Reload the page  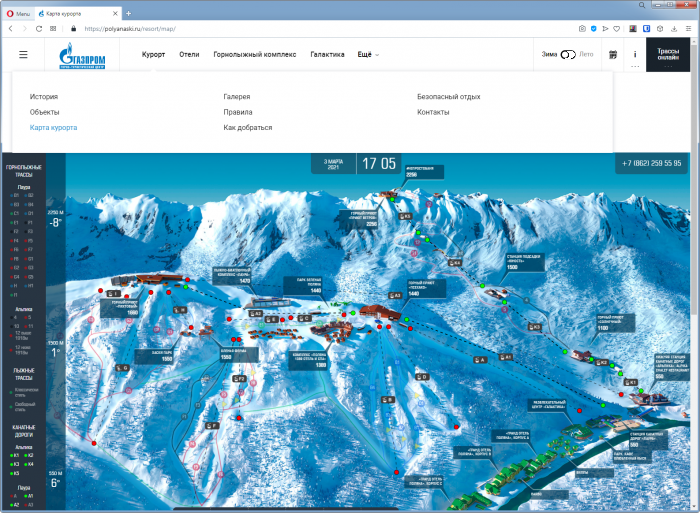[39, 29]
